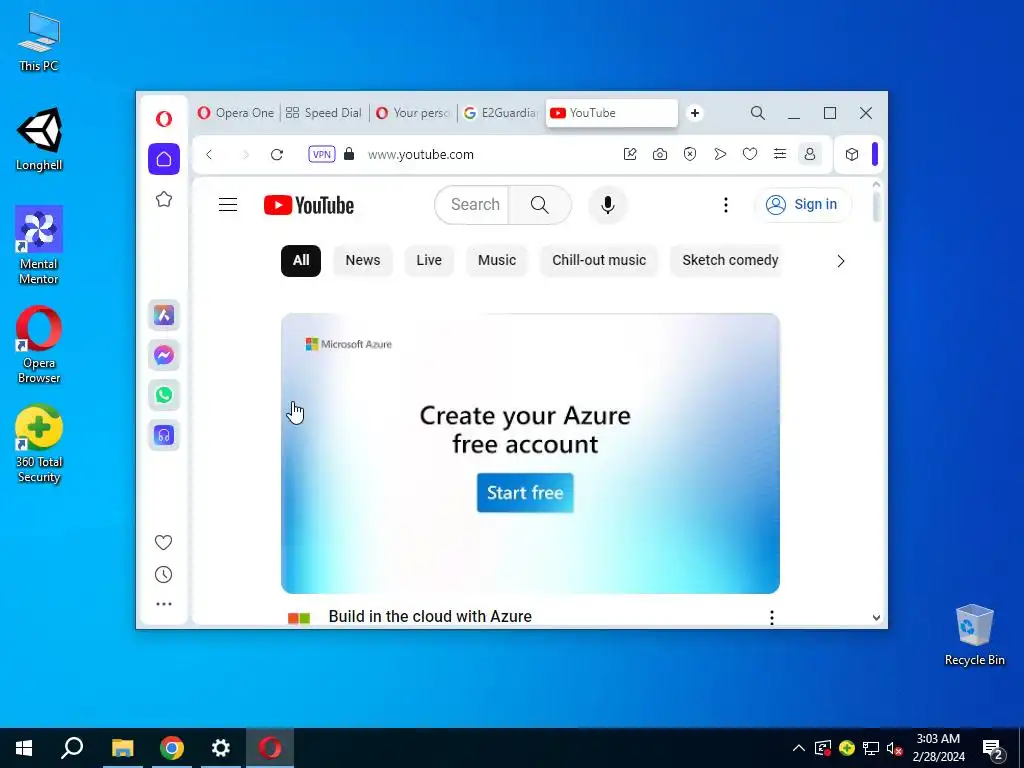Open the Opera main menu logo
The width and height of the screenshot is (1024, 768).
tap(164, 118)
